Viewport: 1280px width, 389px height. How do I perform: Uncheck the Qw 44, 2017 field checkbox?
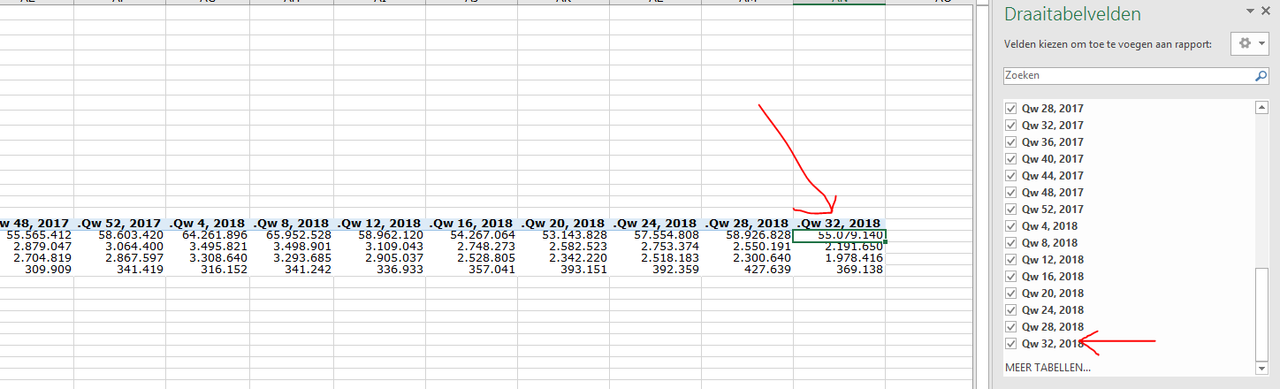pyautogui.click(x=1012, y=175)
